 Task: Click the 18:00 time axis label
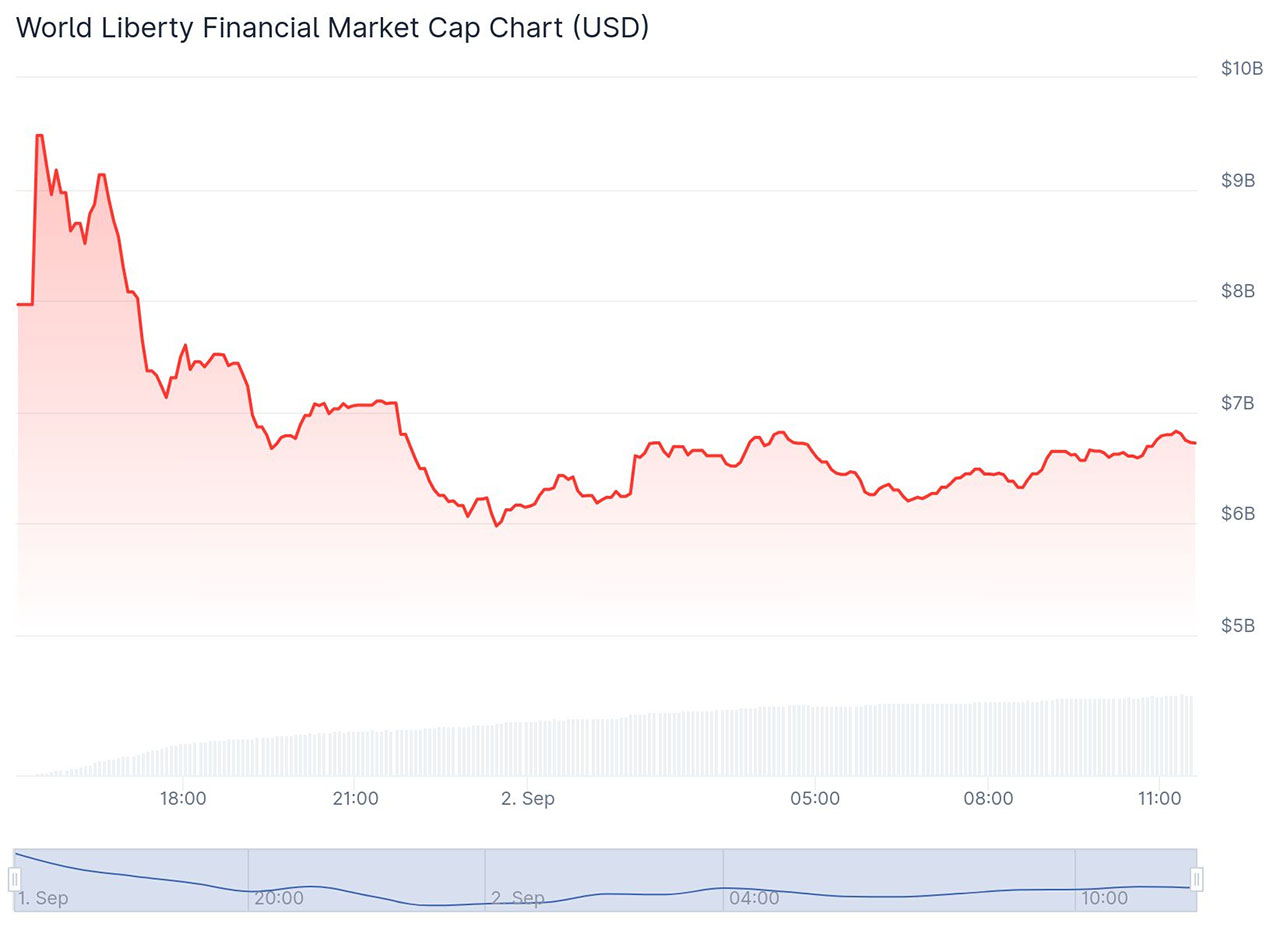click(x=184, y=799)
